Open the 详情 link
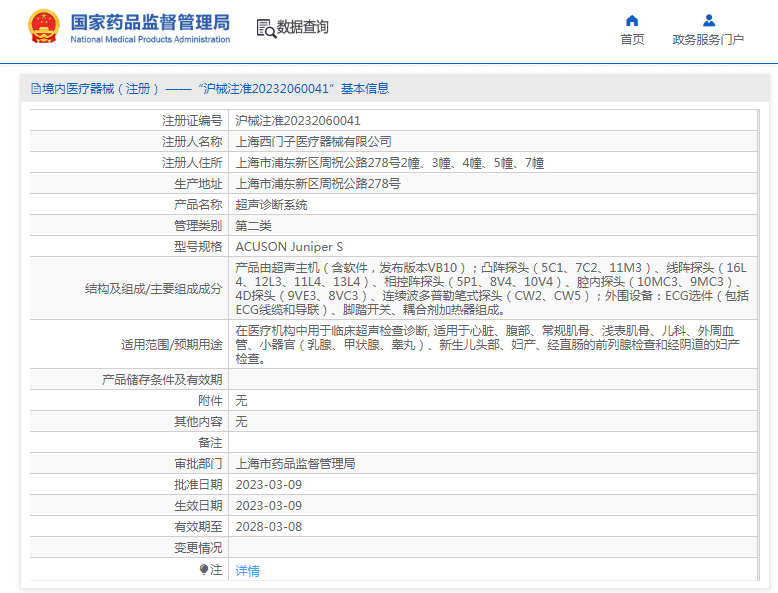The width and height of the screenshot is (778, 593). click(x=247, y=570)
